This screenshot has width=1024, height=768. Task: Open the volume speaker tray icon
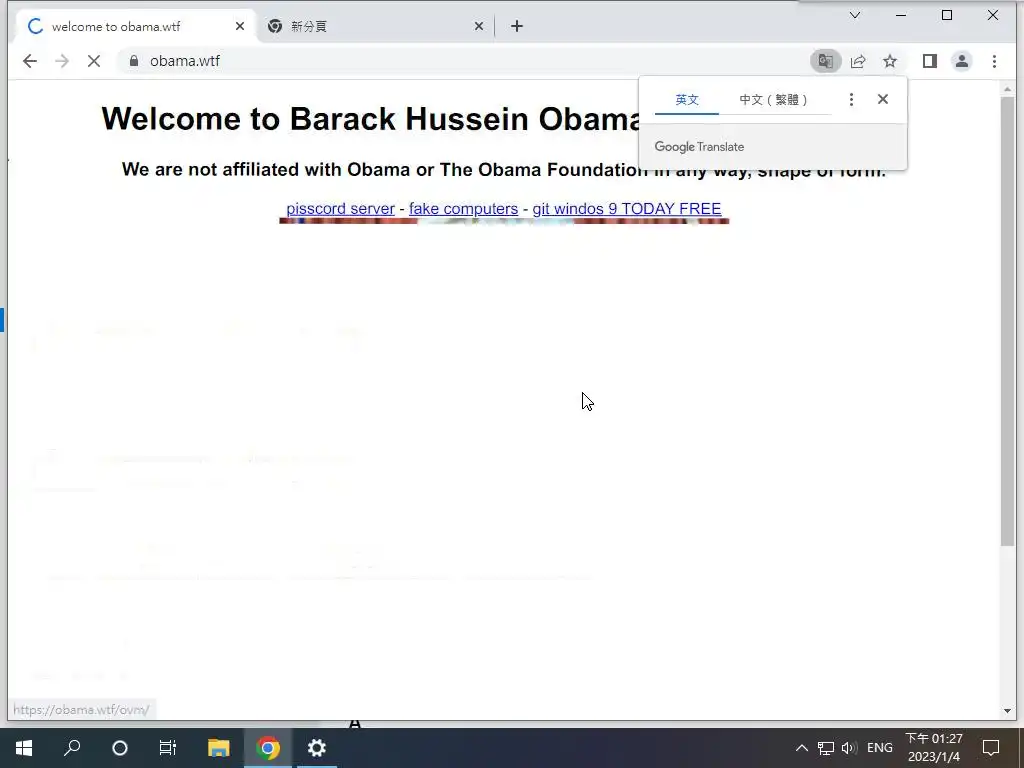[x=849, y=748]
